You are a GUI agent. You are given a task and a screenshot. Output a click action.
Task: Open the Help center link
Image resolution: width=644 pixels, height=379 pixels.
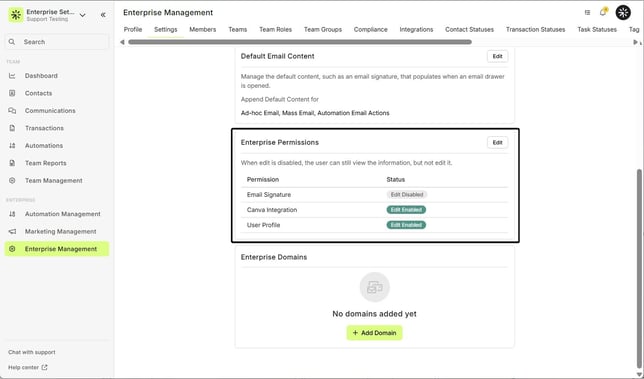[x=23, y=368]
